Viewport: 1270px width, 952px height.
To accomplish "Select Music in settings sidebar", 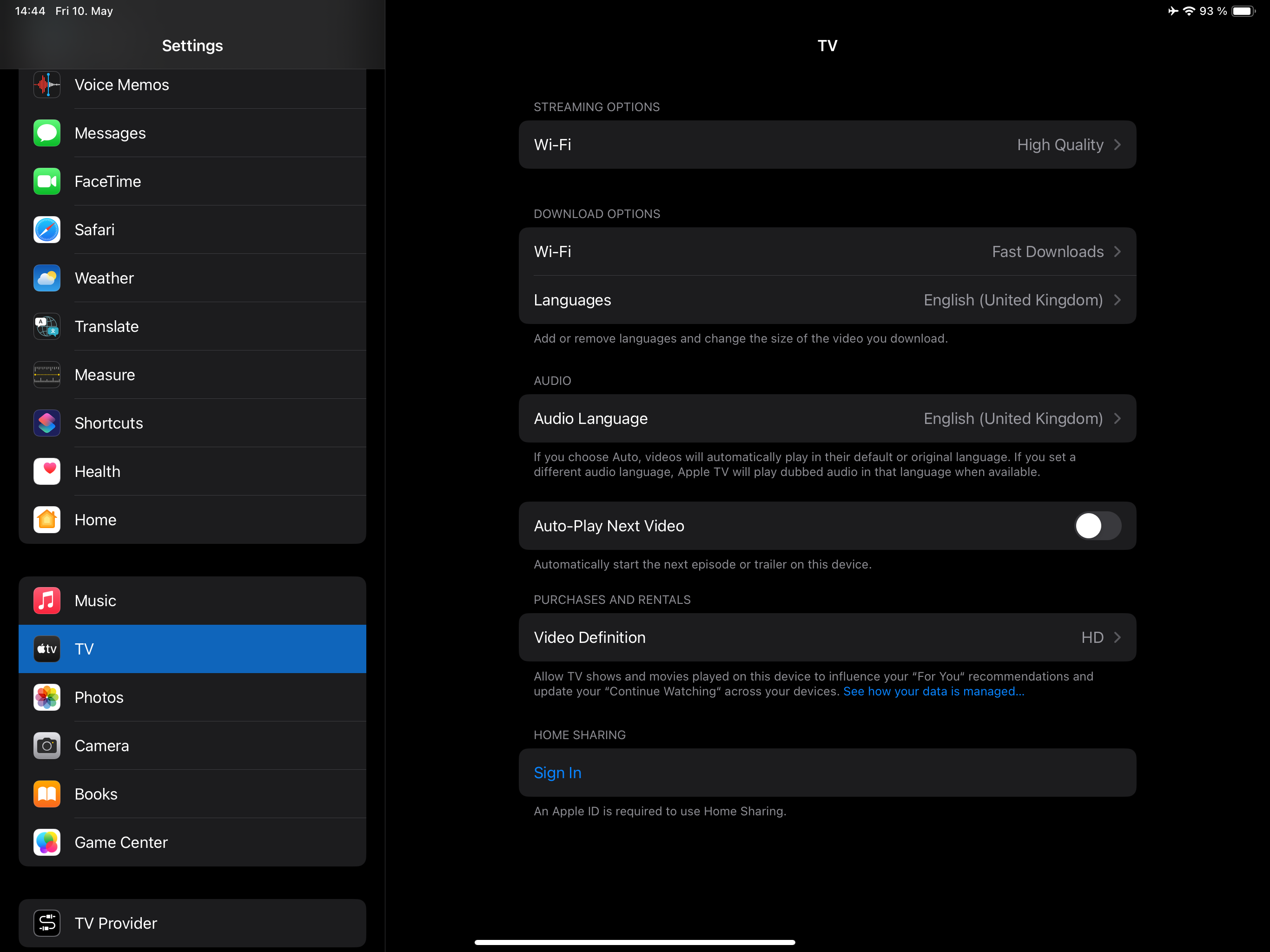I will click(192, 601).
